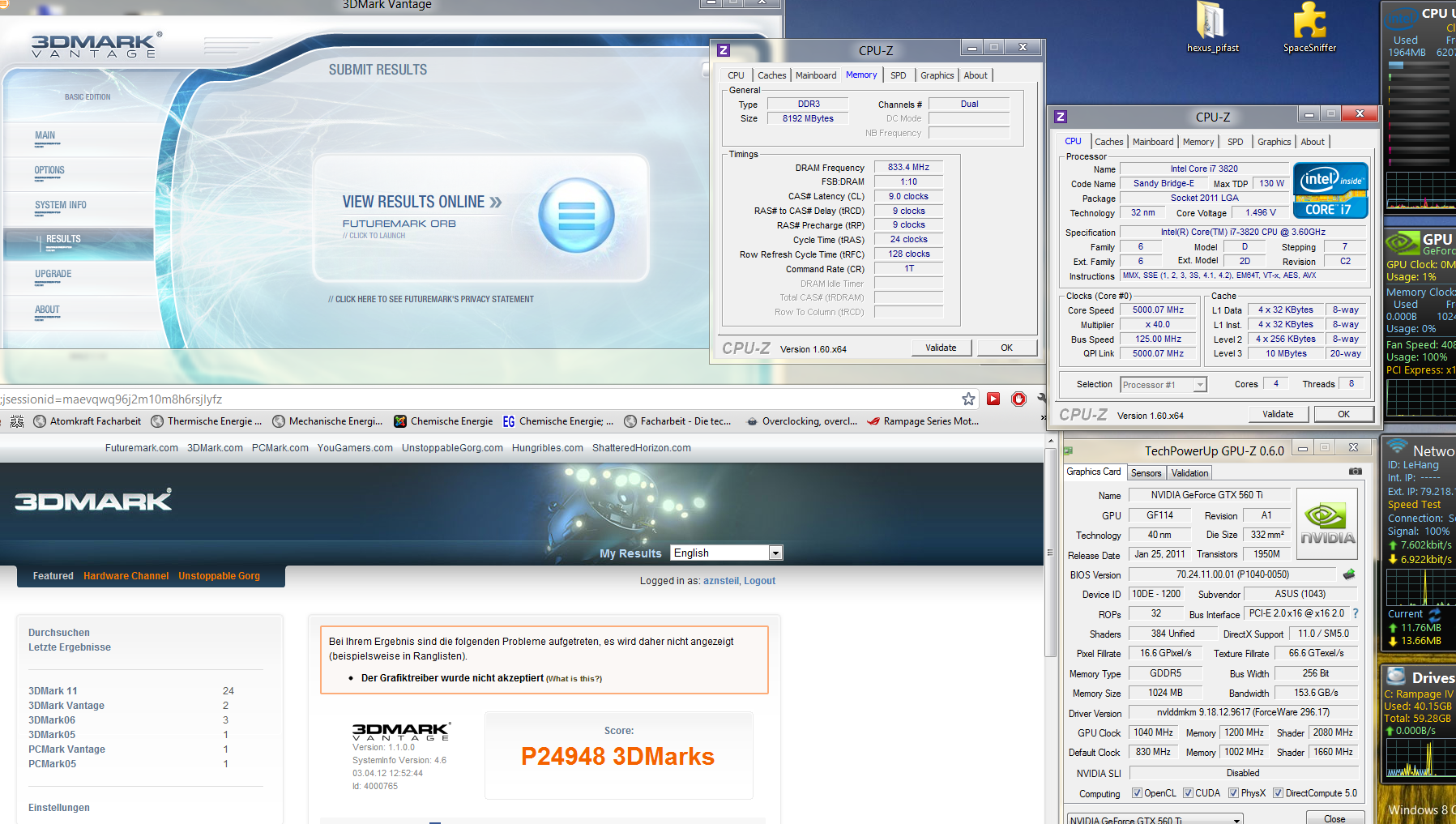1456x824 pixels.
Task: Click the NVIDIA logo in GPU-Z
Action: (1327, 523)
